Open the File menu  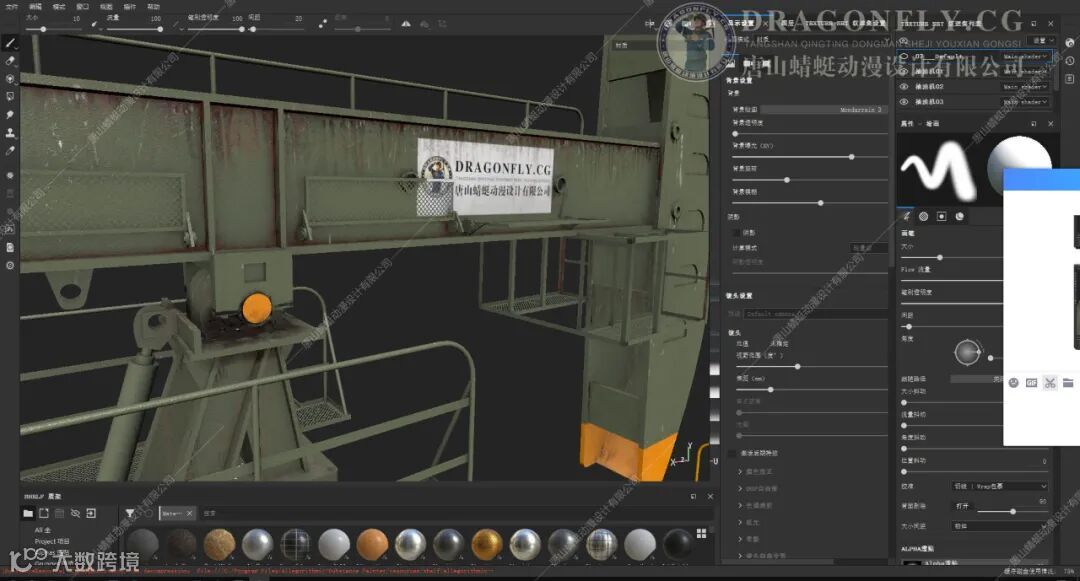coord(11,6)
